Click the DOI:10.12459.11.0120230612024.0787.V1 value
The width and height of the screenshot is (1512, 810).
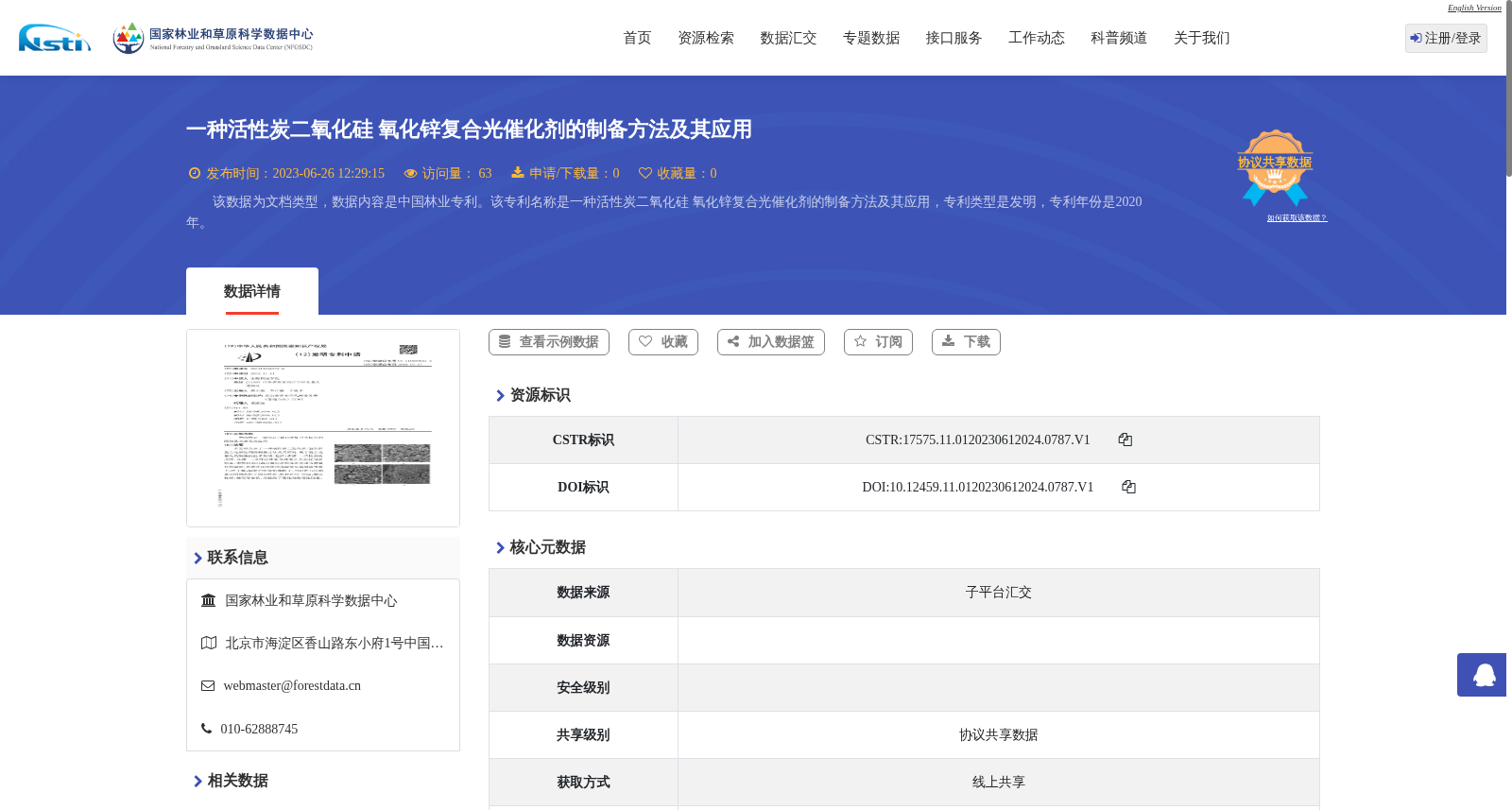tap(978, 488)
